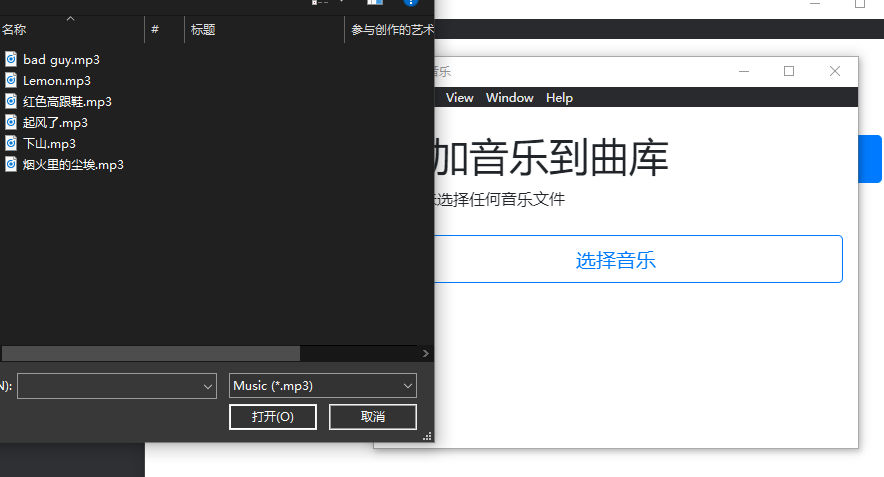884x477 pixels.
Task: Select the bad guy.mp3 file icon
Action: coord(11,59)
